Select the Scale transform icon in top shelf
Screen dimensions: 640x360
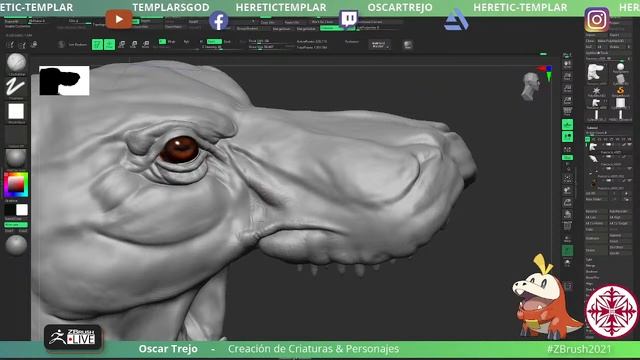134,44
